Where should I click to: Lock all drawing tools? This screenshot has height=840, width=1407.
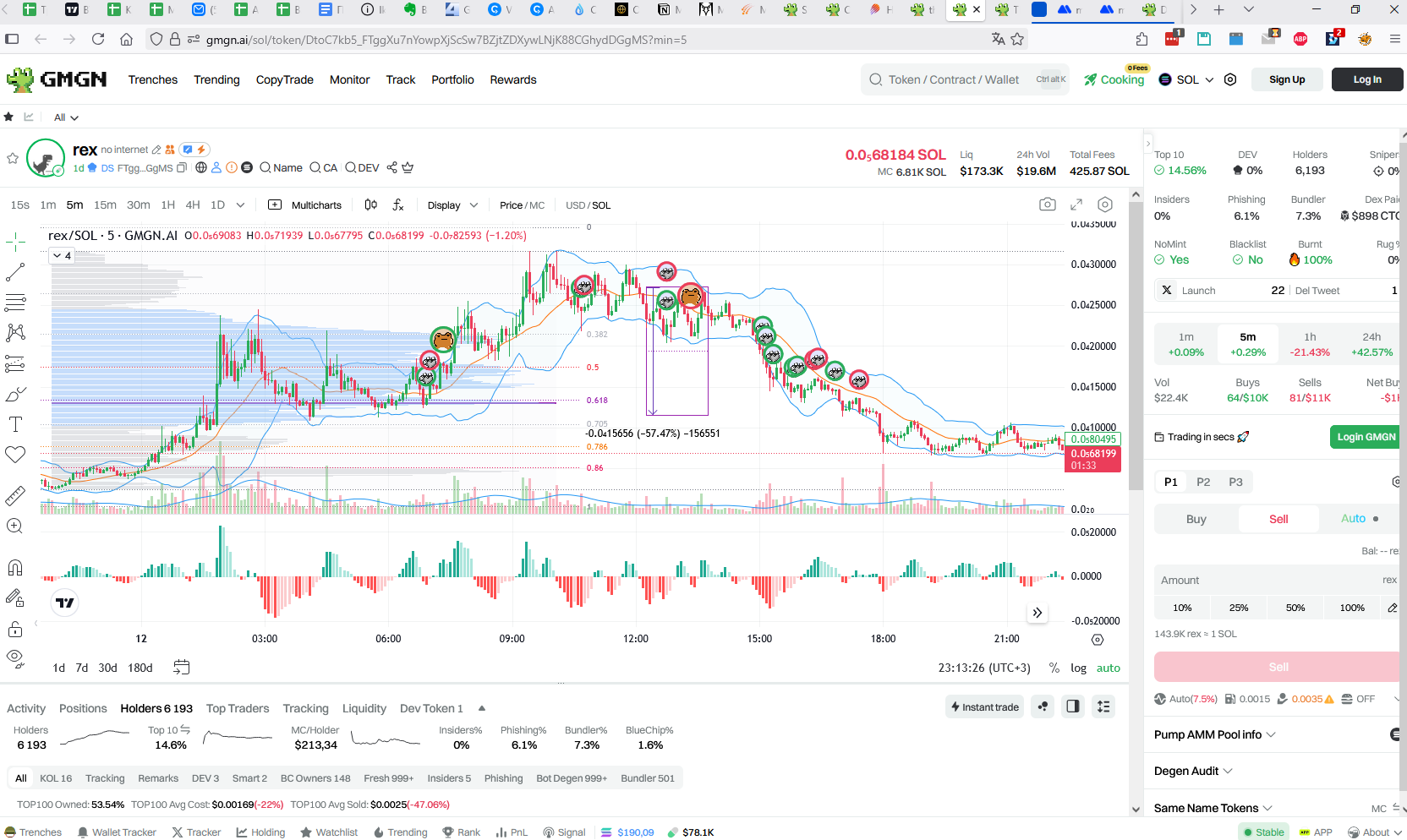pos(15,629)
